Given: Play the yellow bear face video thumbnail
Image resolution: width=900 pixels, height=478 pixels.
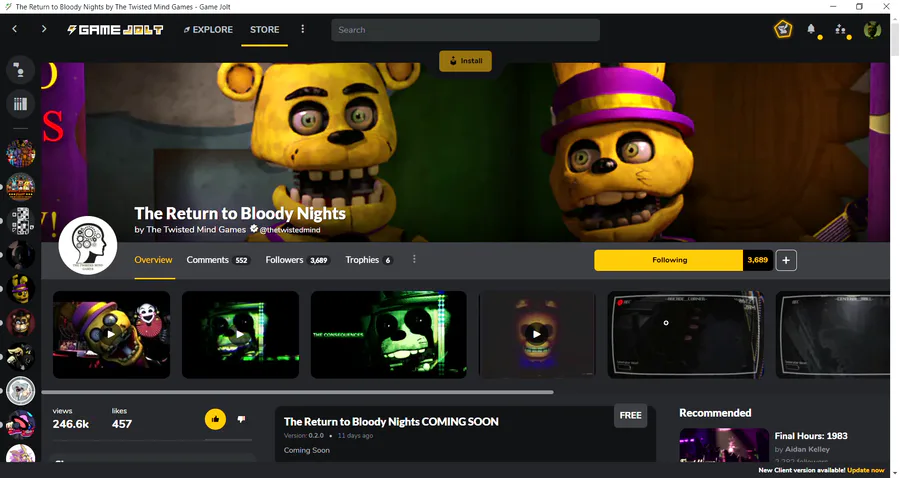Looking at the screenshot, I should tap(537, 335).
